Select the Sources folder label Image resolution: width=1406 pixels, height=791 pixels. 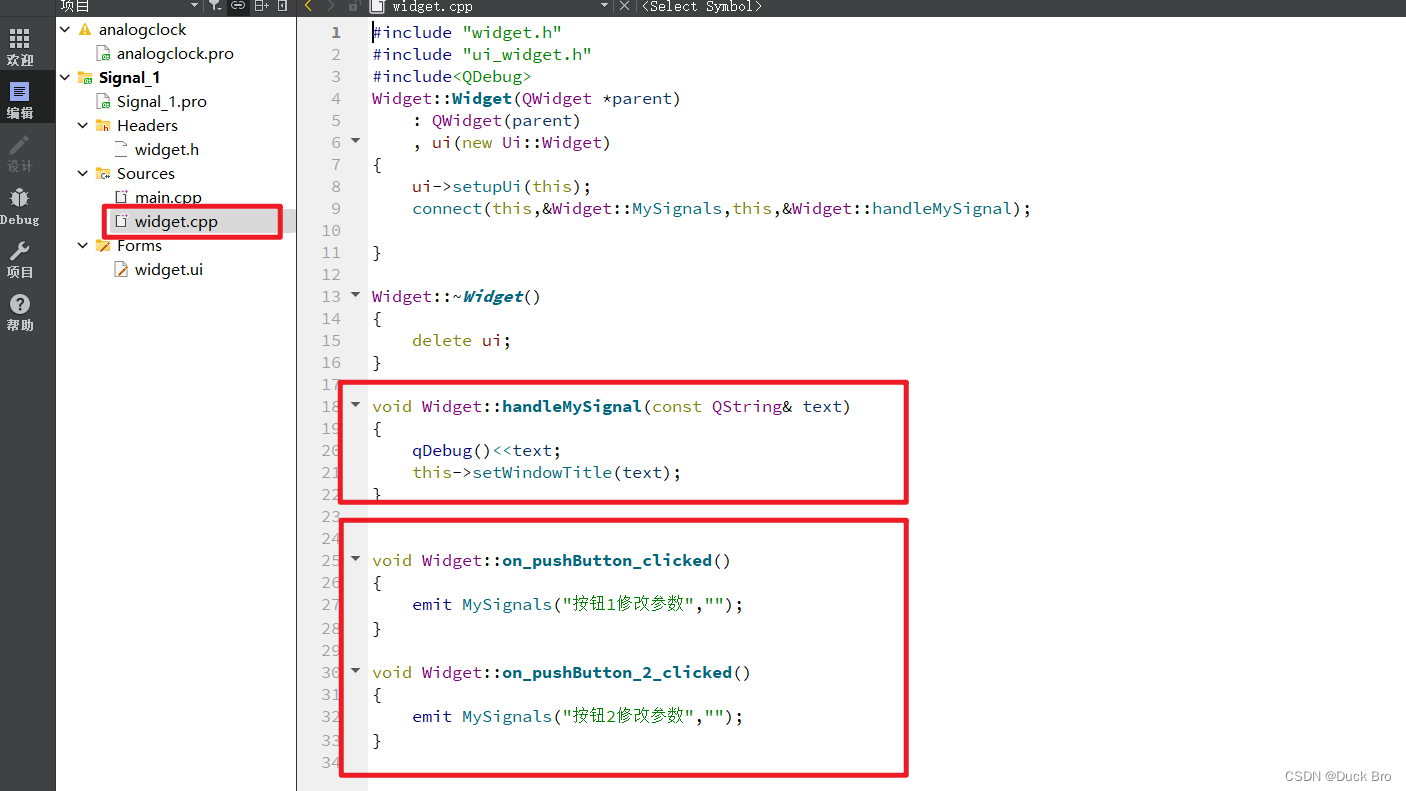point(145,173)
